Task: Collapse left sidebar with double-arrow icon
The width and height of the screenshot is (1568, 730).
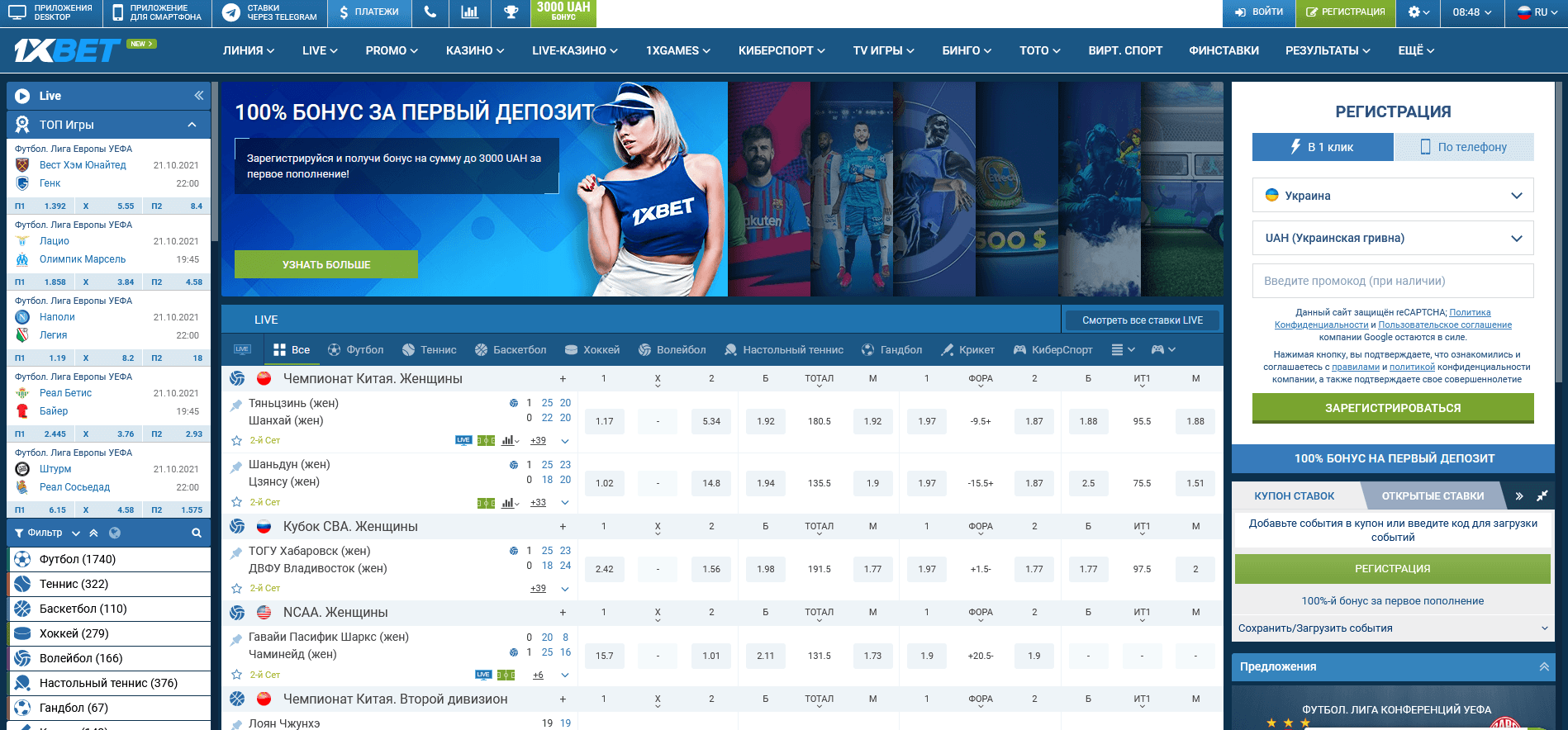Action: pyautogui.click(x=199, y=96)
